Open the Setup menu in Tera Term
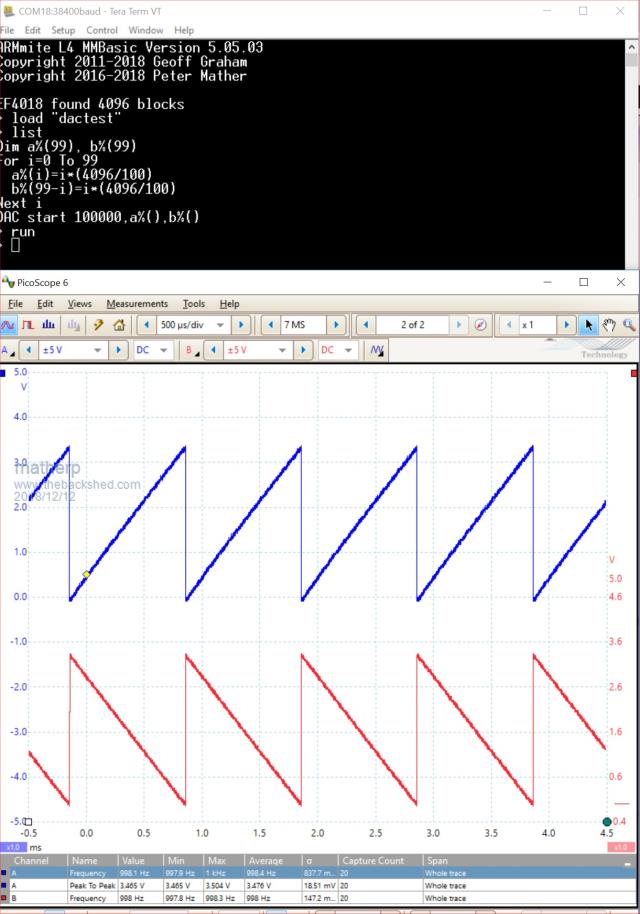Image resolution: width=640 pixels, height=914 pixels. (63, 30)
